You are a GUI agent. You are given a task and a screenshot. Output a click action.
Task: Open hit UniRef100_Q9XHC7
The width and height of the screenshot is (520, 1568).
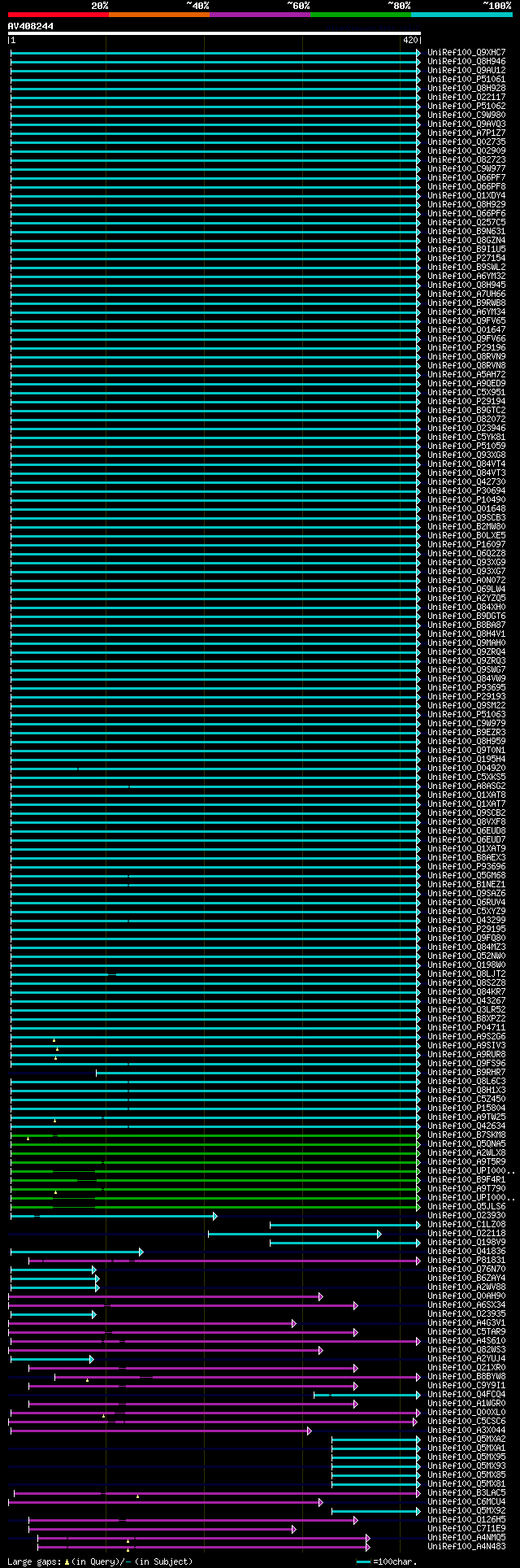click(466, 53)
